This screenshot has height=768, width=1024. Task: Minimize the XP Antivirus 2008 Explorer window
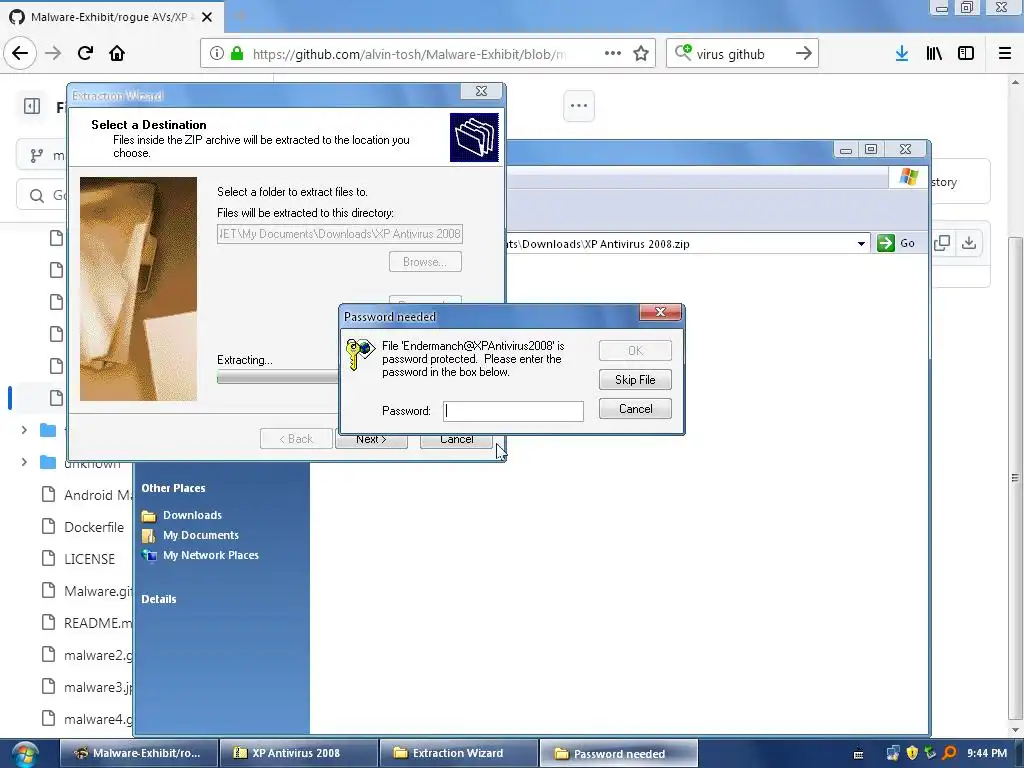point(846,150)
